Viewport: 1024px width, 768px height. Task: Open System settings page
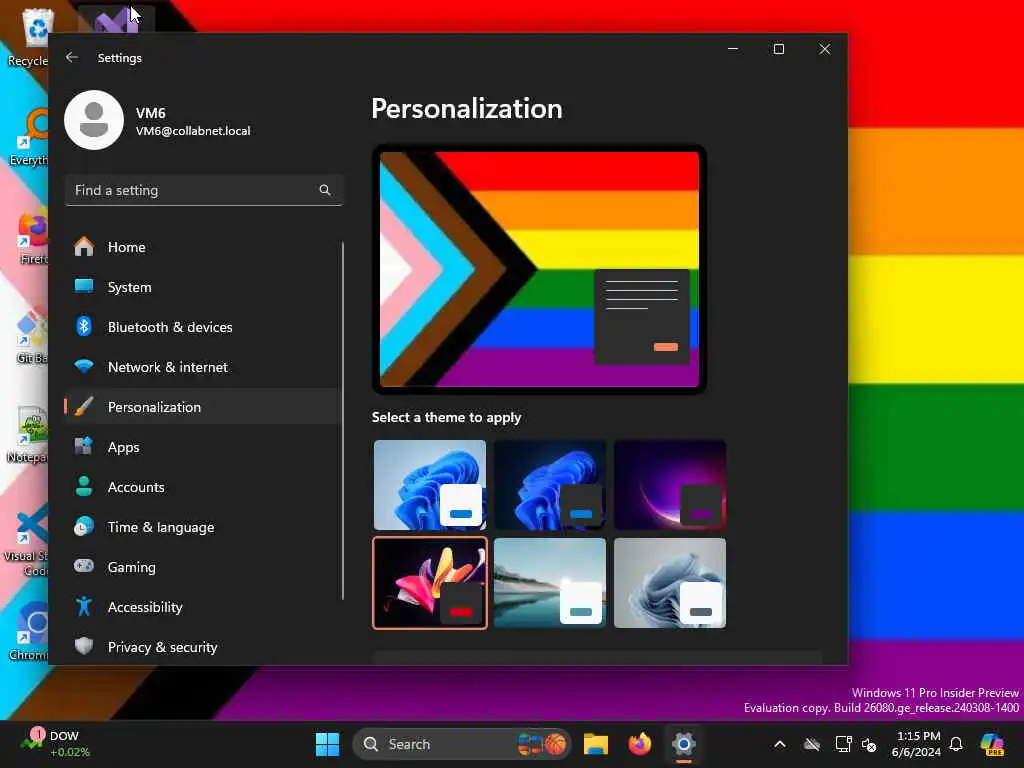(203, 287)
